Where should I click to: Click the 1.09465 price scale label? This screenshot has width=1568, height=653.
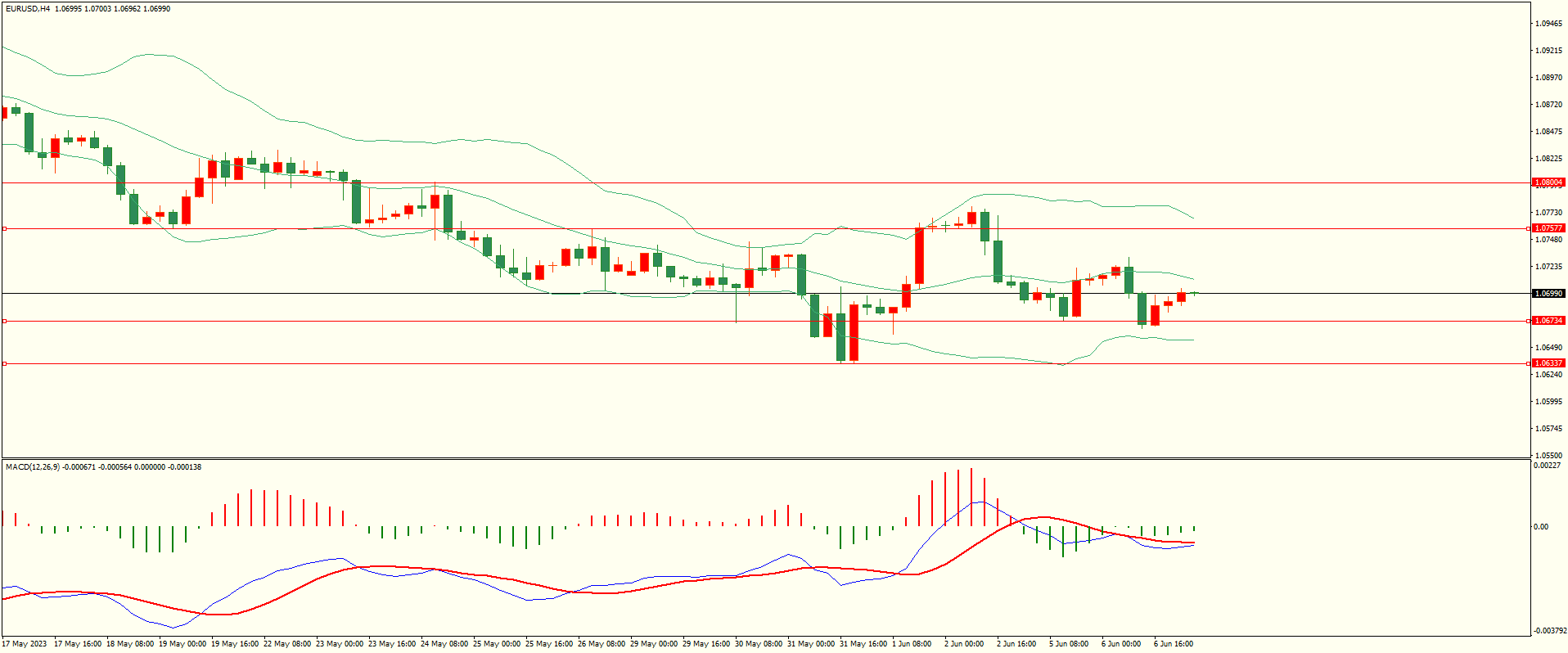[1549, 23]
